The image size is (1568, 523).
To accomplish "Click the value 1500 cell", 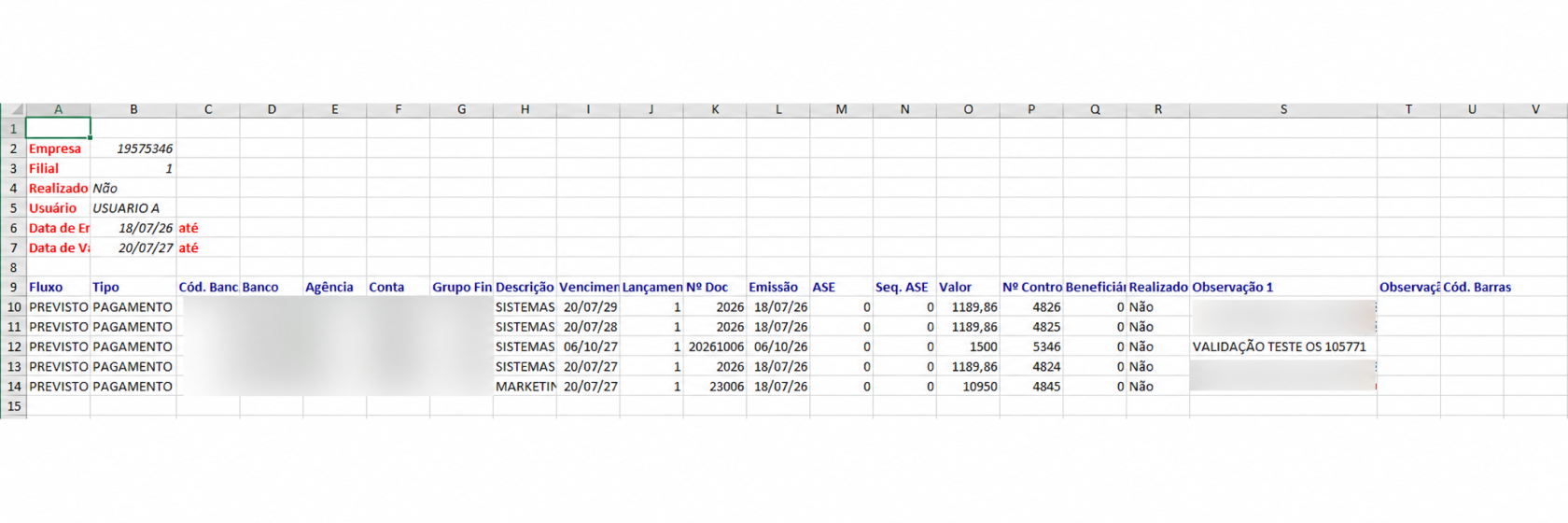I will coord(968,346).
